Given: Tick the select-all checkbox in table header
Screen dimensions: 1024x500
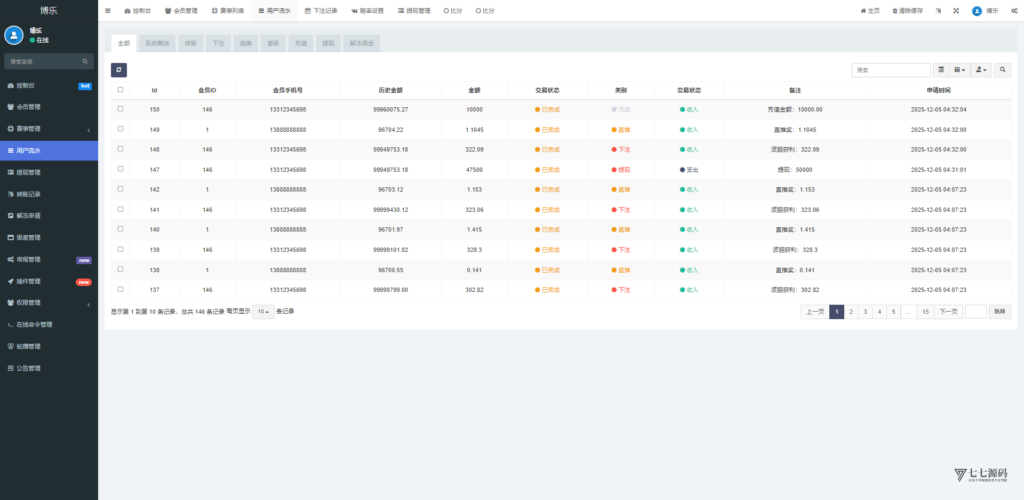Looking at the screenshot, I should [x=121, y=90].
